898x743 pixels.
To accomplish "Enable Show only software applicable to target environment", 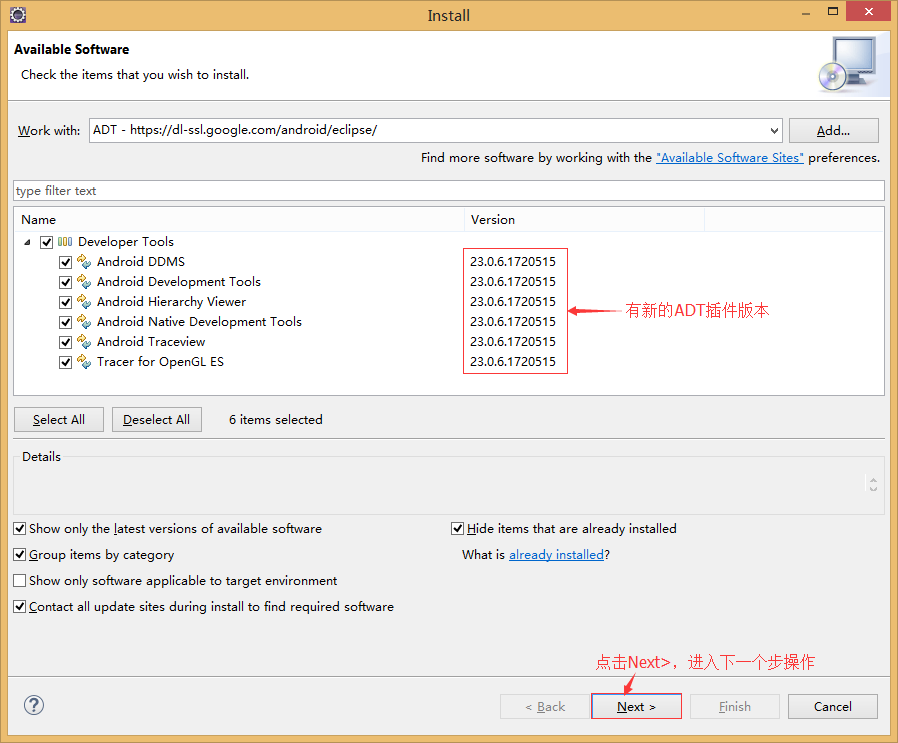I will [19, 580].
